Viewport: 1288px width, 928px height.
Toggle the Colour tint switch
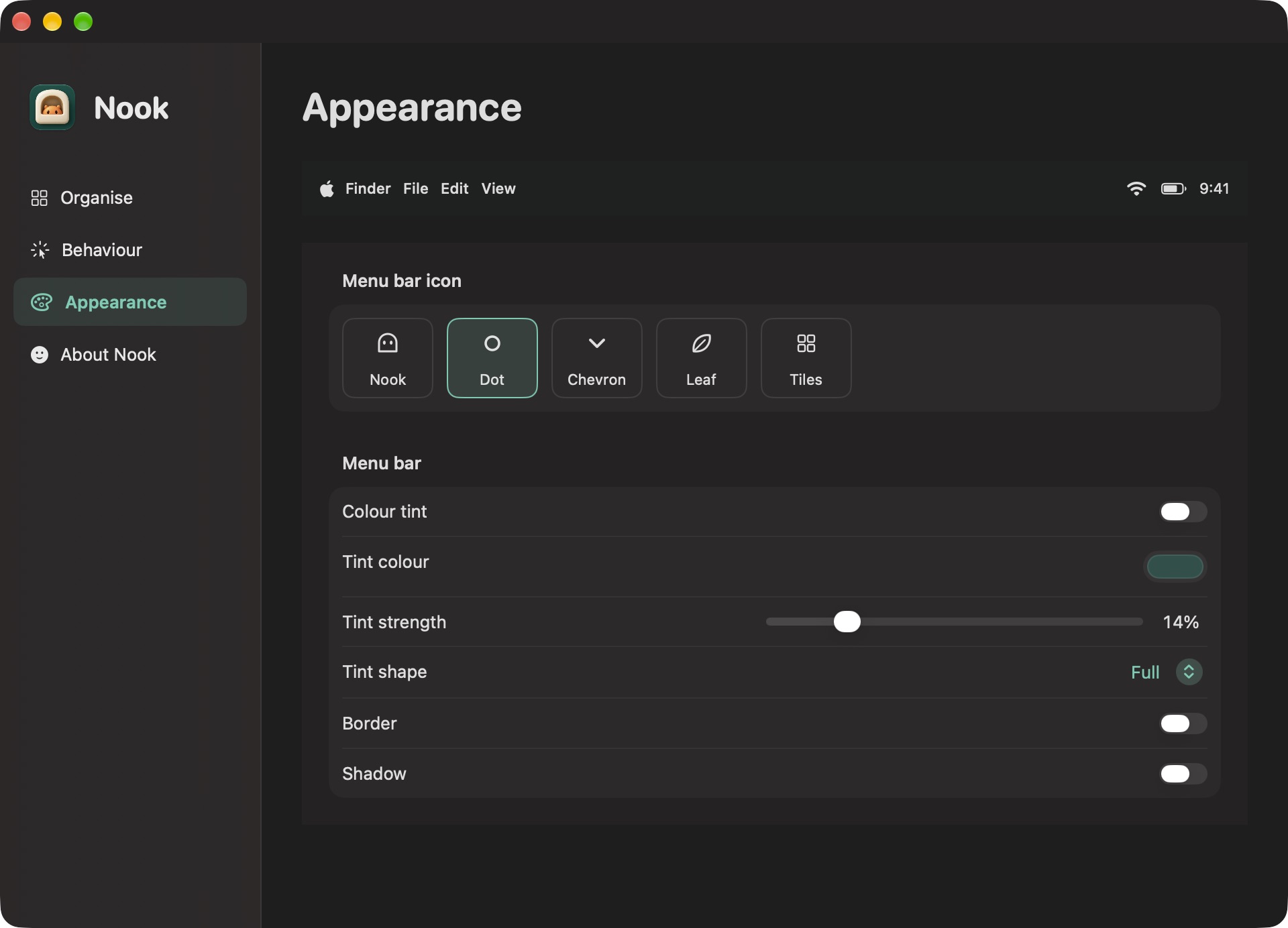click(1183, 512)
